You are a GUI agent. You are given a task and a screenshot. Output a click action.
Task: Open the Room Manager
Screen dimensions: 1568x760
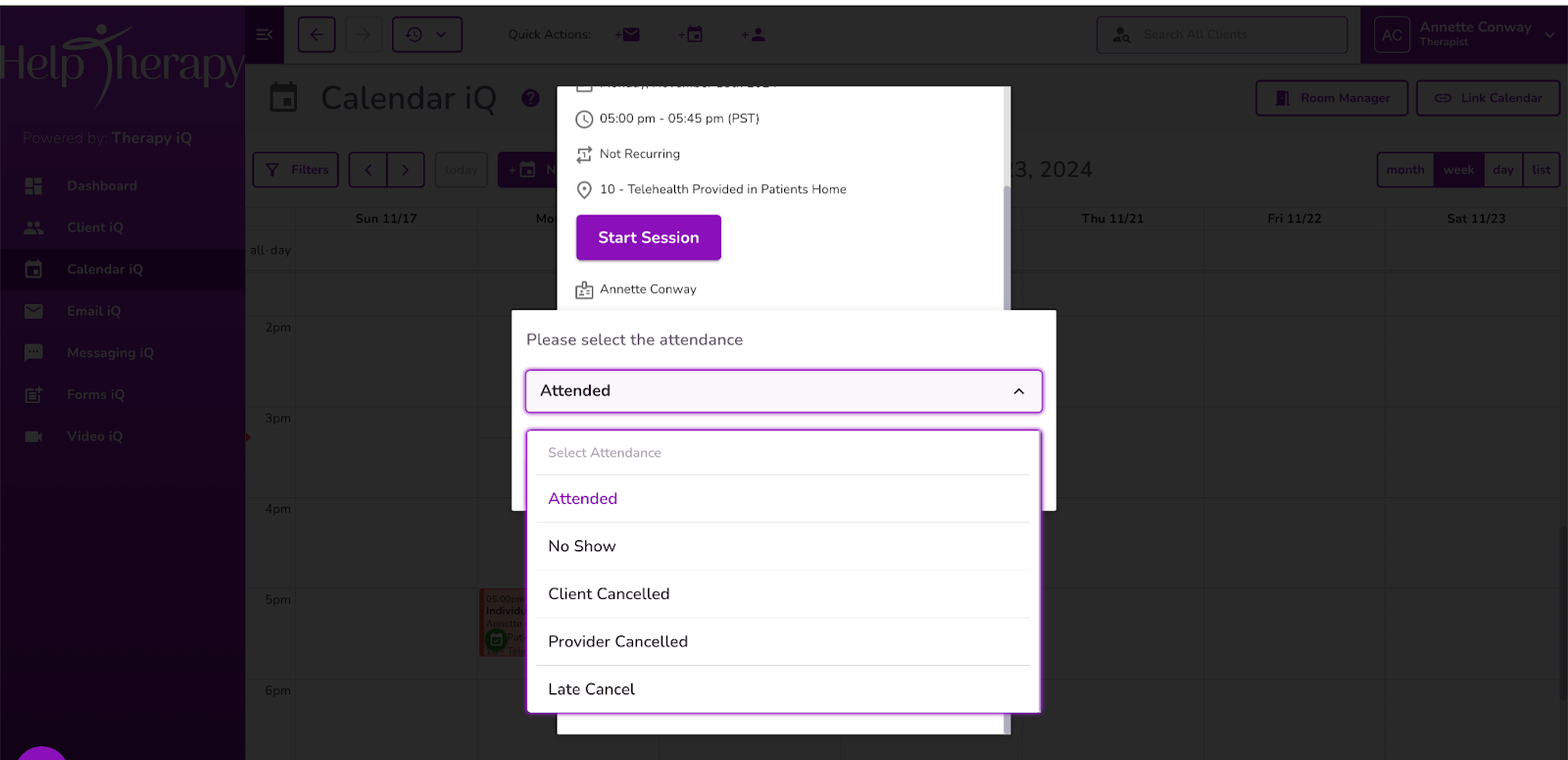pyautogui.click(x=1332, y=98)
